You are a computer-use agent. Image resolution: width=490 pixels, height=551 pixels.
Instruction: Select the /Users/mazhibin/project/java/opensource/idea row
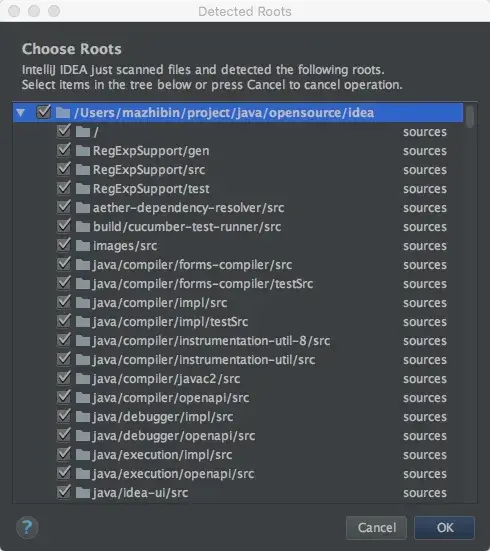click(238, 113)
